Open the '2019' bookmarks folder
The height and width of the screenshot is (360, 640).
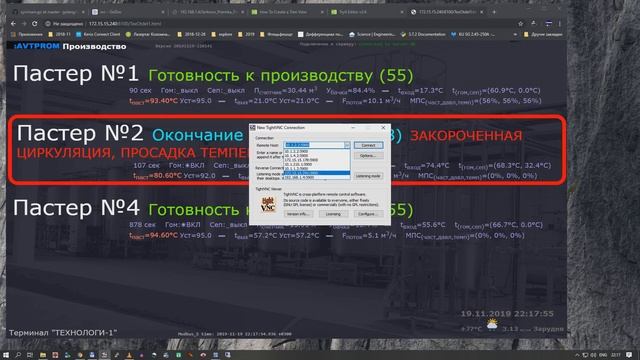pos(247,35)
